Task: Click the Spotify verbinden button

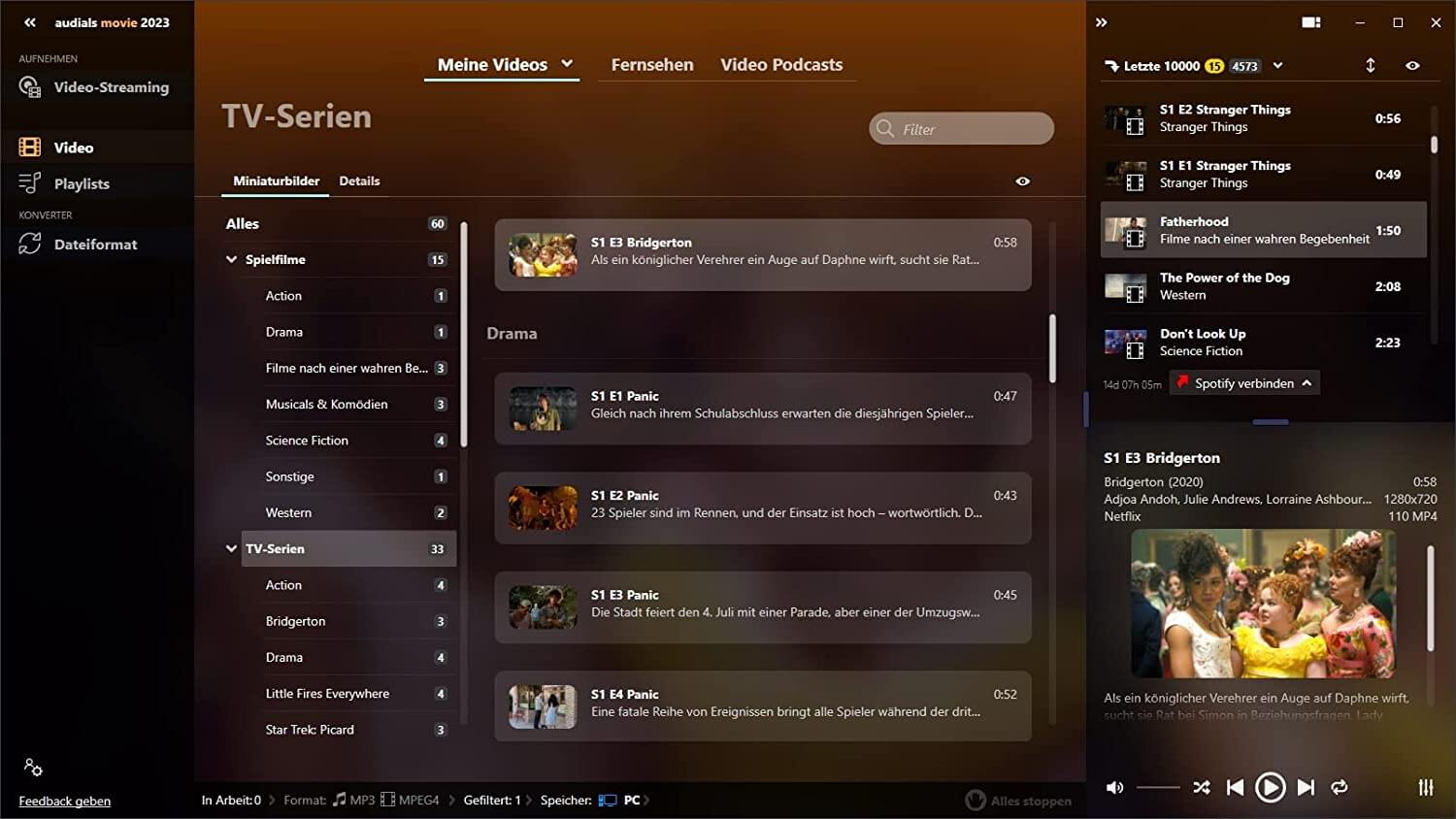Action: tap(1243, 383)
